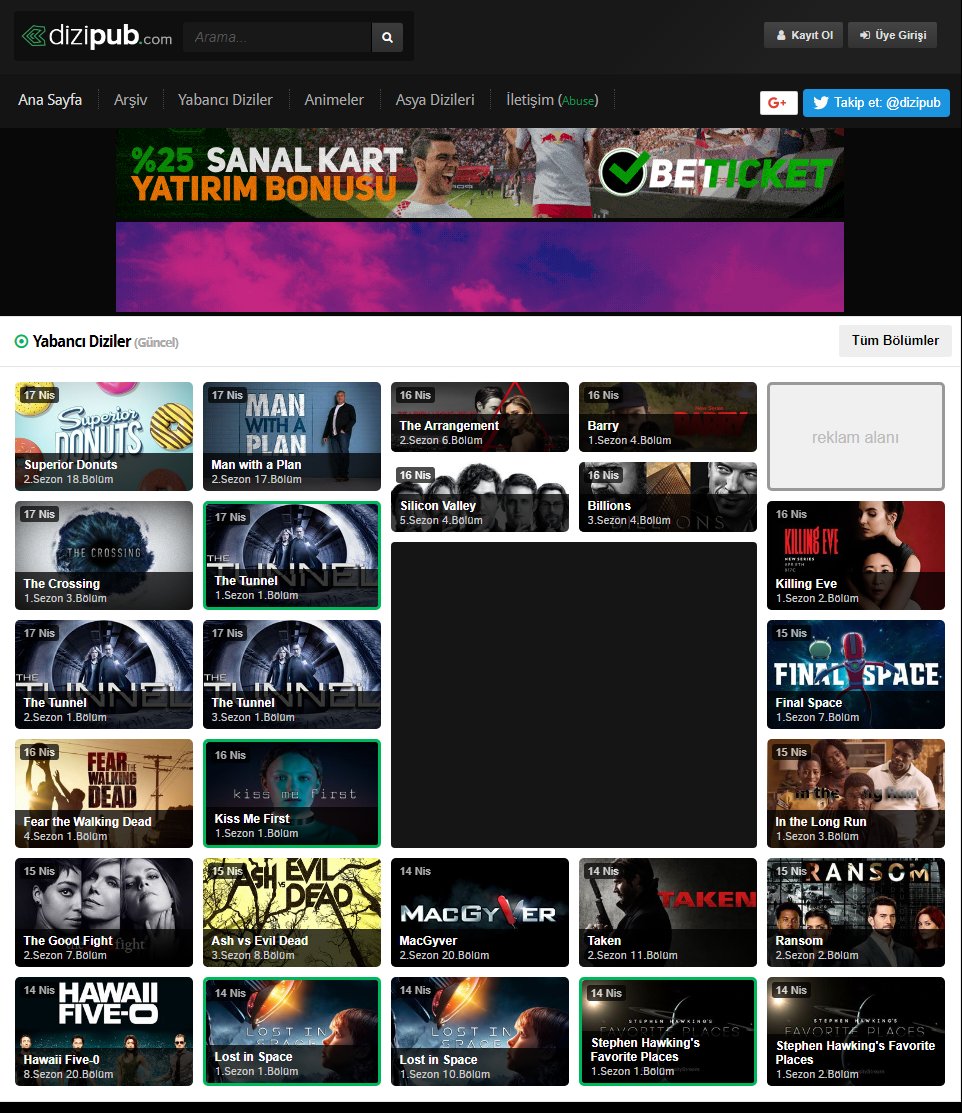Click the Yabancı Diziler (Güncel) heading
This screenshot has width=962, height=1113.
(x=105, y=341)
